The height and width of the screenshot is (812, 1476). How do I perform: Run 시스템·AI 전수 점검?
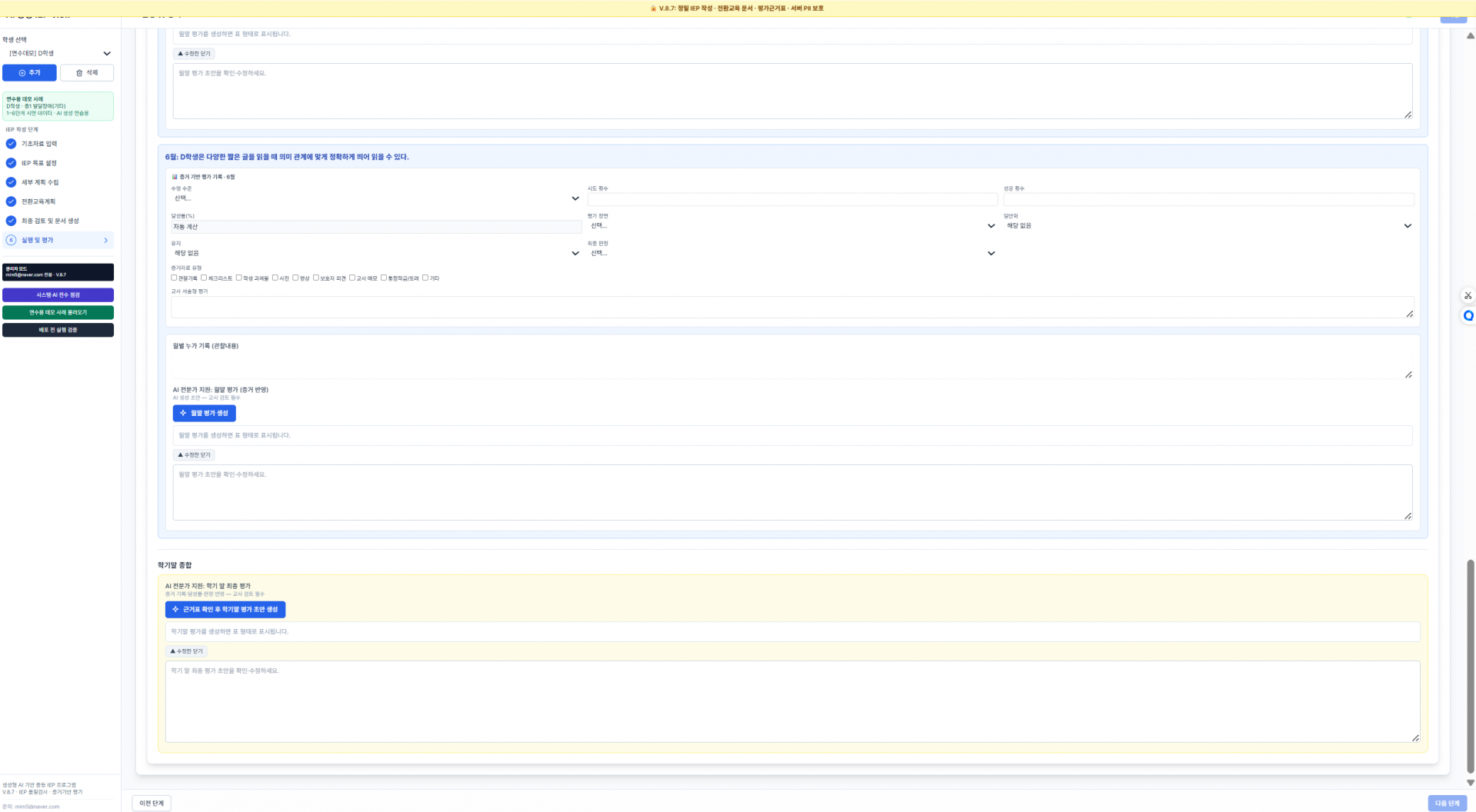pos(58,295)
